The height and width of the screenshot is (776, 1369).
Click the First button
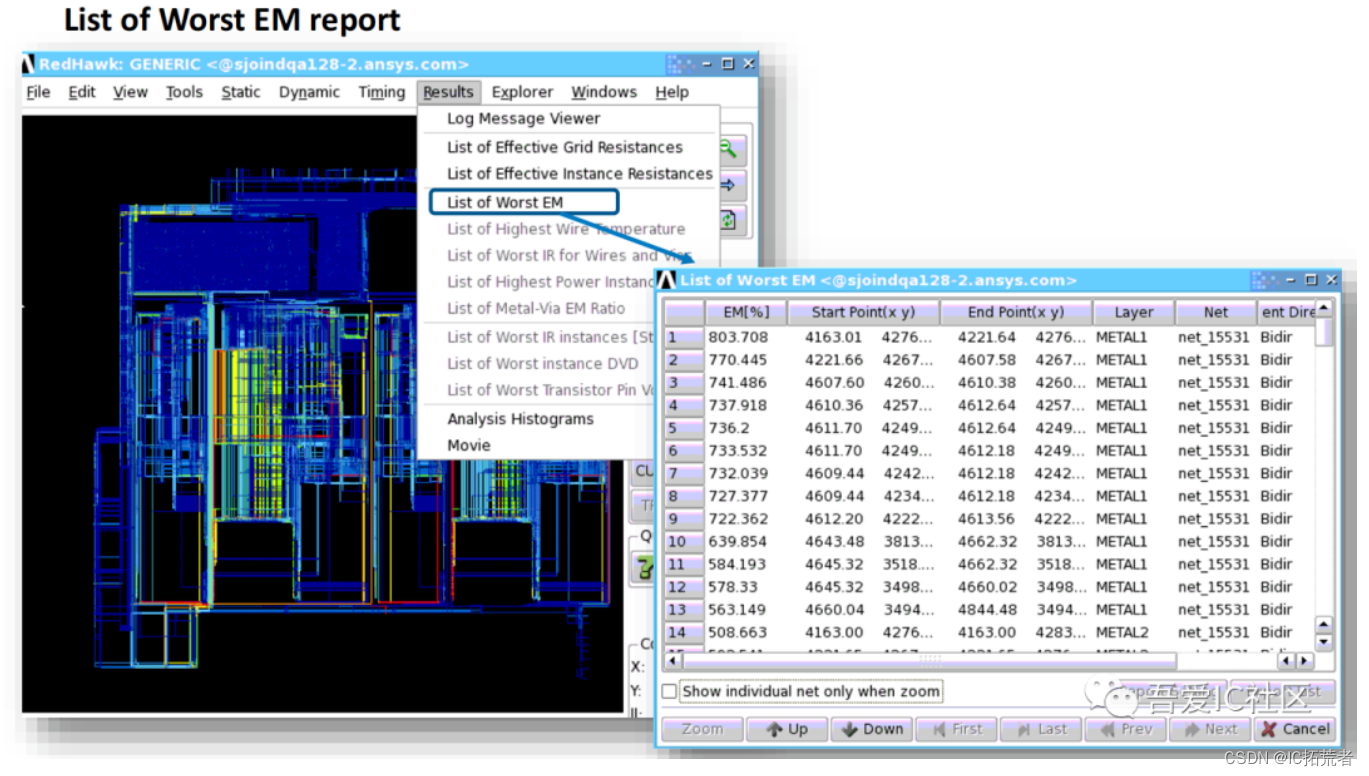pos(956,729)
